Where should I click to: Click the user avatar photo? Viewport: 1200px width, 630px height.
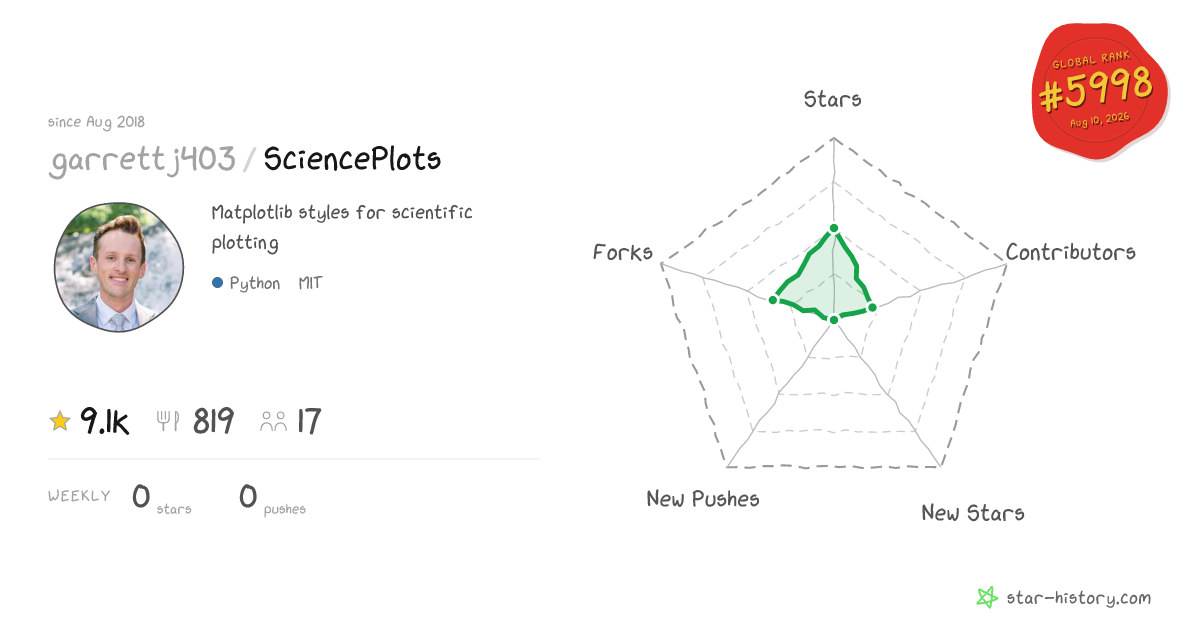point(119,267)
